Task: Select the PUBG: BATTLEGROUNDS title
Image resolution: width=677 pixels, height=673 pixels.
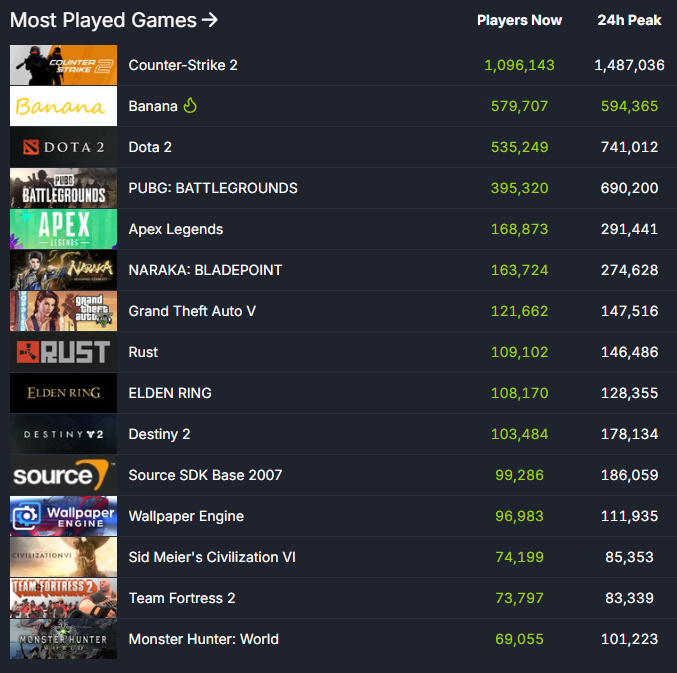Action: [213, 188]
